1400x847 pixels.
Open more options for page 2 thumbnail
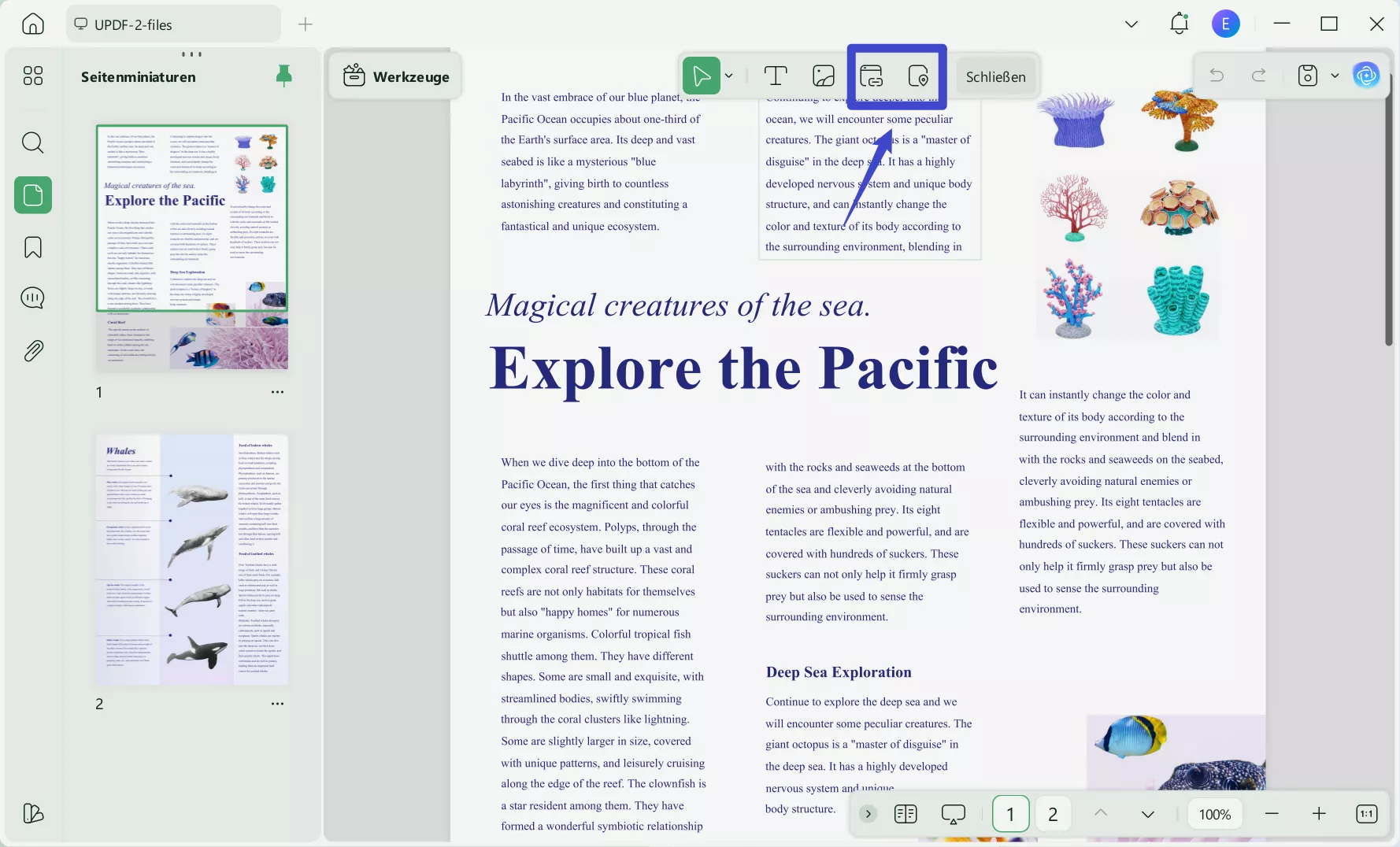[277, 704]
